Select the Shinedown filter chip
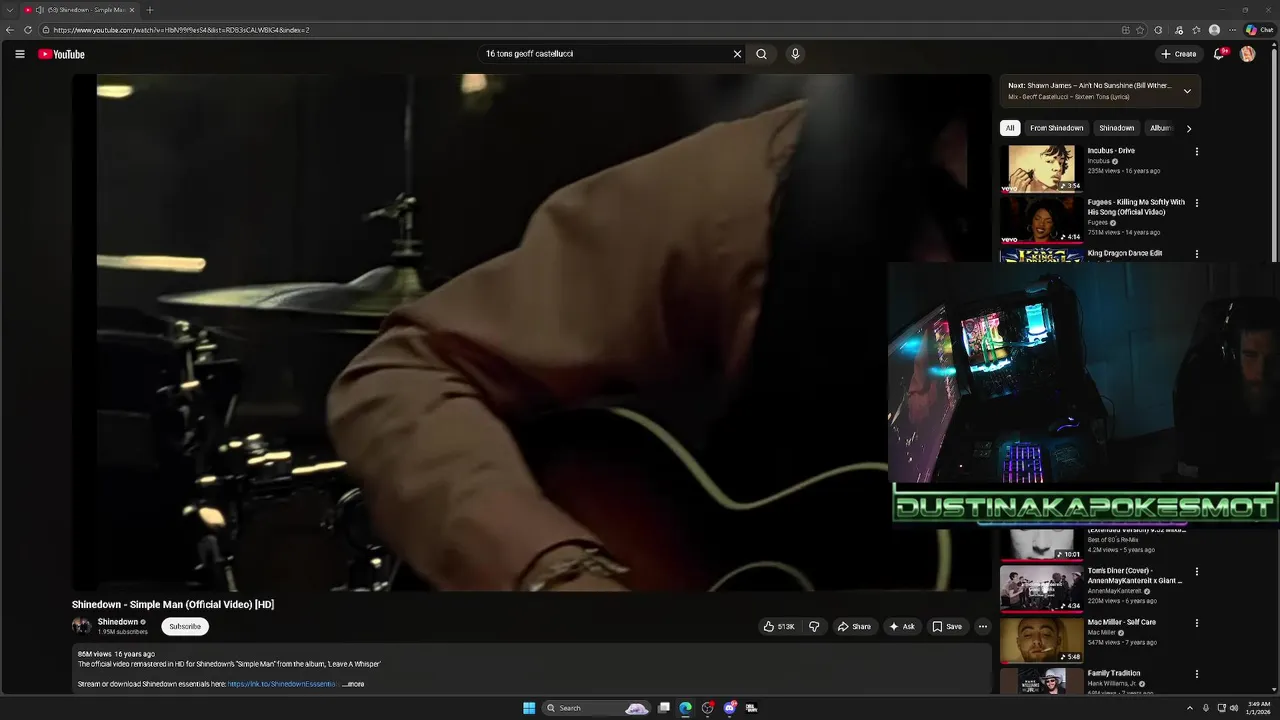 click(x=1116, y=128)
